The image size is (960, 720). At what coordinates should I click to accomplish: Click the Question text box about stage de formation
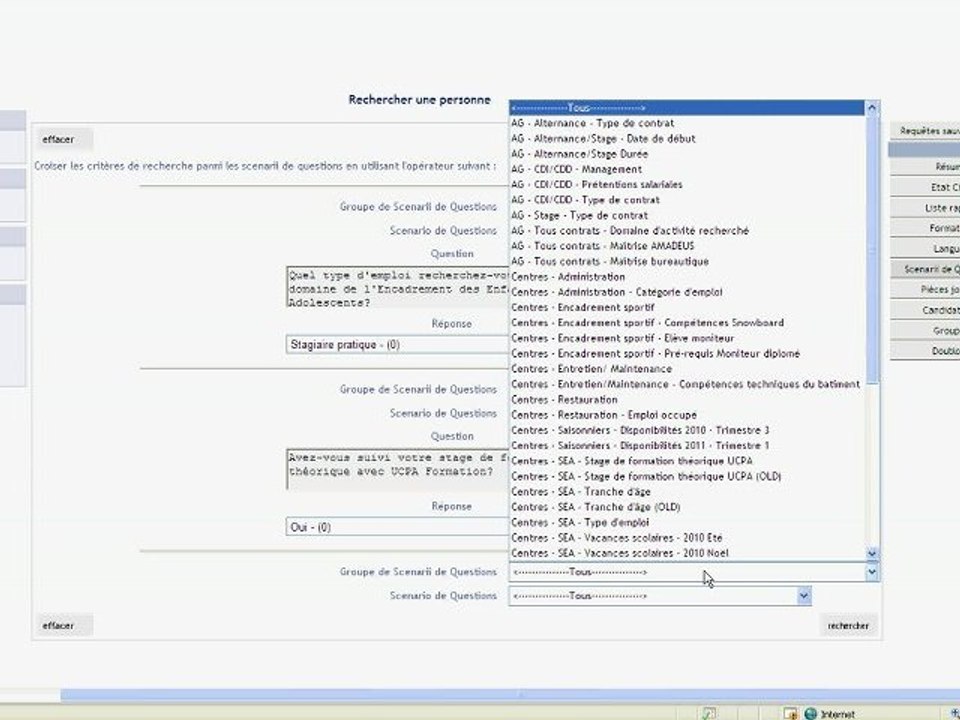pos(398,470)
